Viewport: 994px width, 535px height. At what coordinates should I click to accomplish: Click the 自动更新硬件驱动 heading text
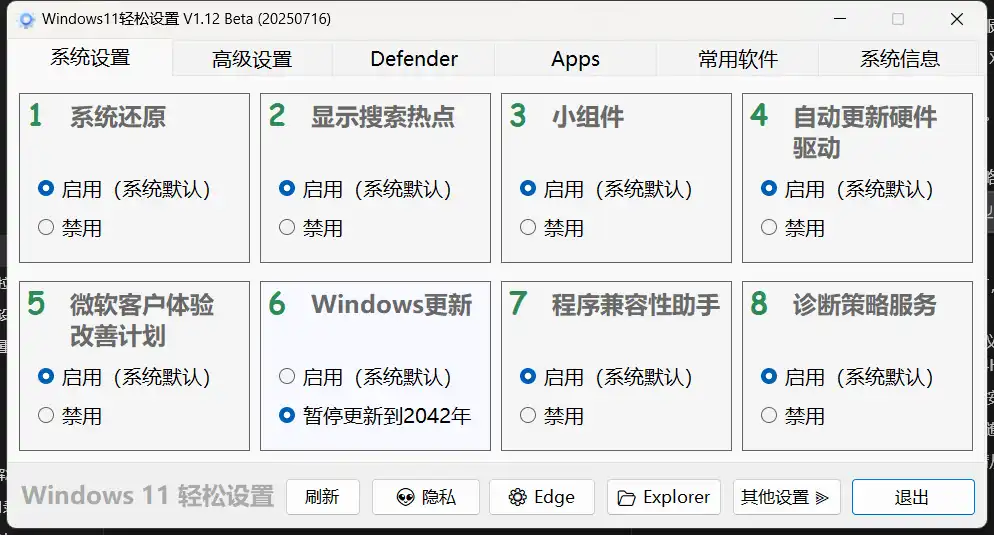pos(865,132)
